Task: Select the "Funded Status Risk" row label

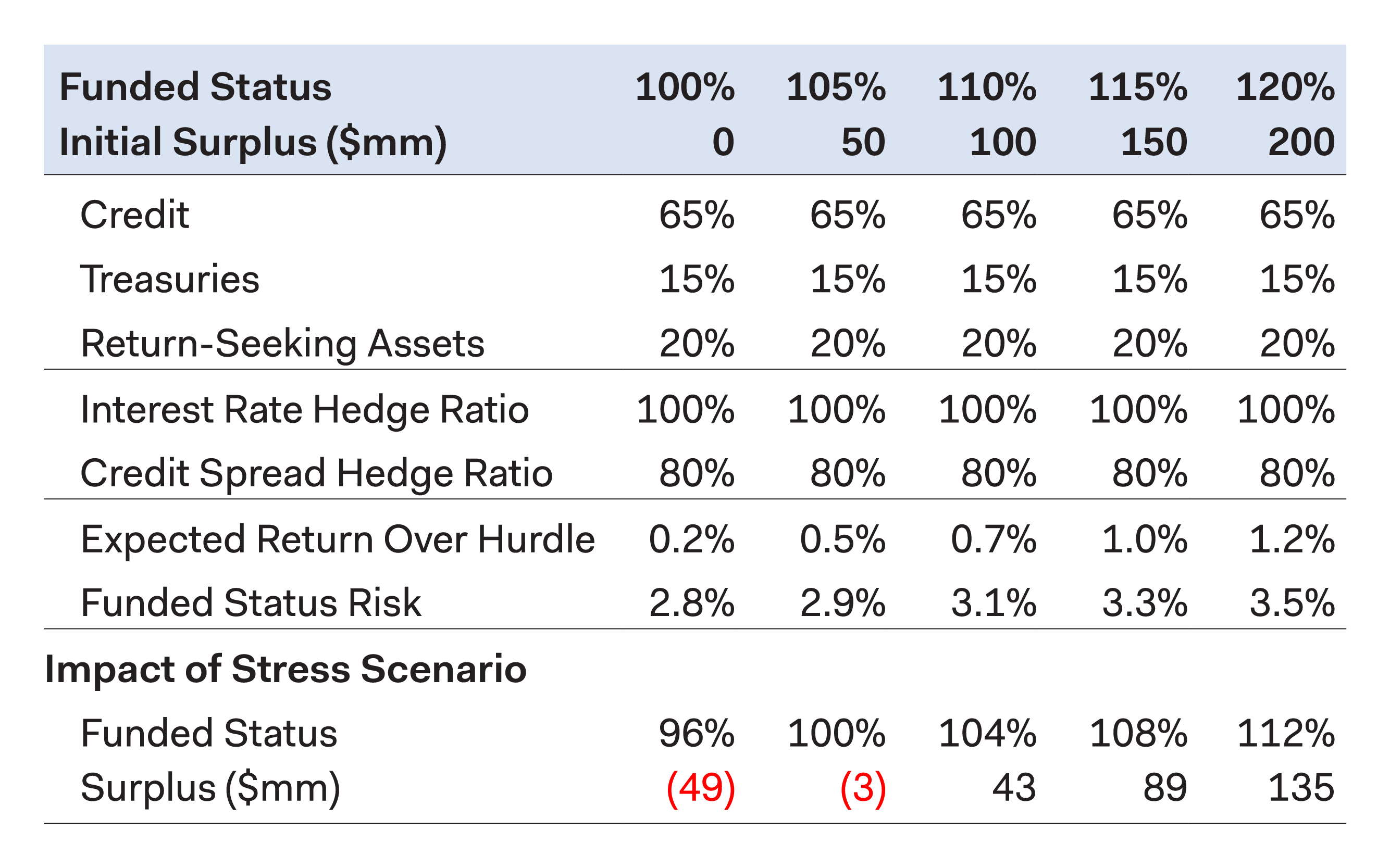Action: coord(251,603)
